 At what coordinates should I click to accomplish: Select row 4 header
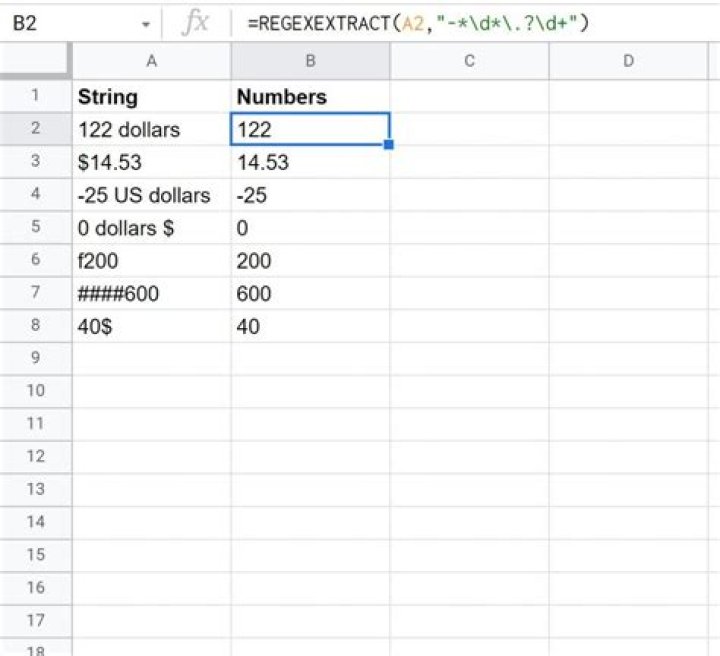[35, 194]
